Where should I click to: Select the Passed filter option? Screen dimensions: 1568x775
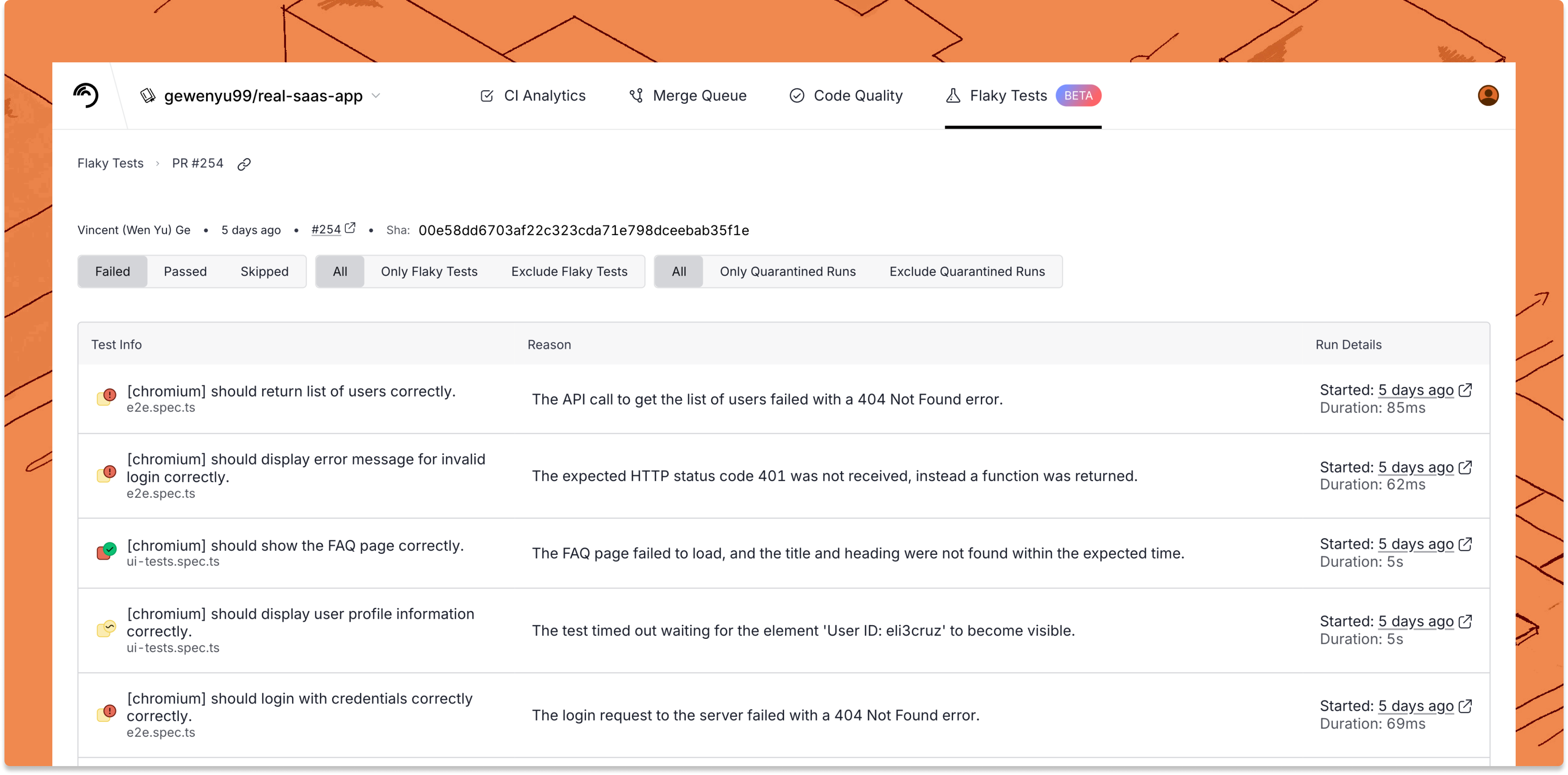[185, 271]
